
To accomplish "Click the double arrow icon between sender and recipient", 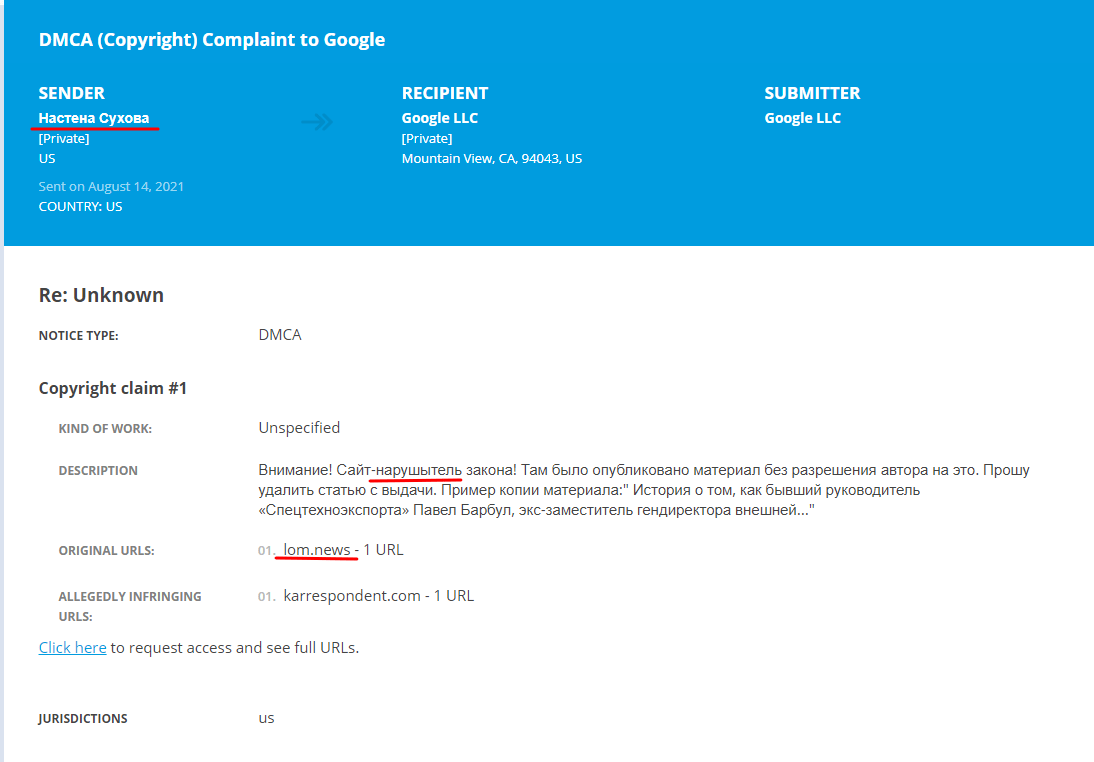I will [317, 122].
